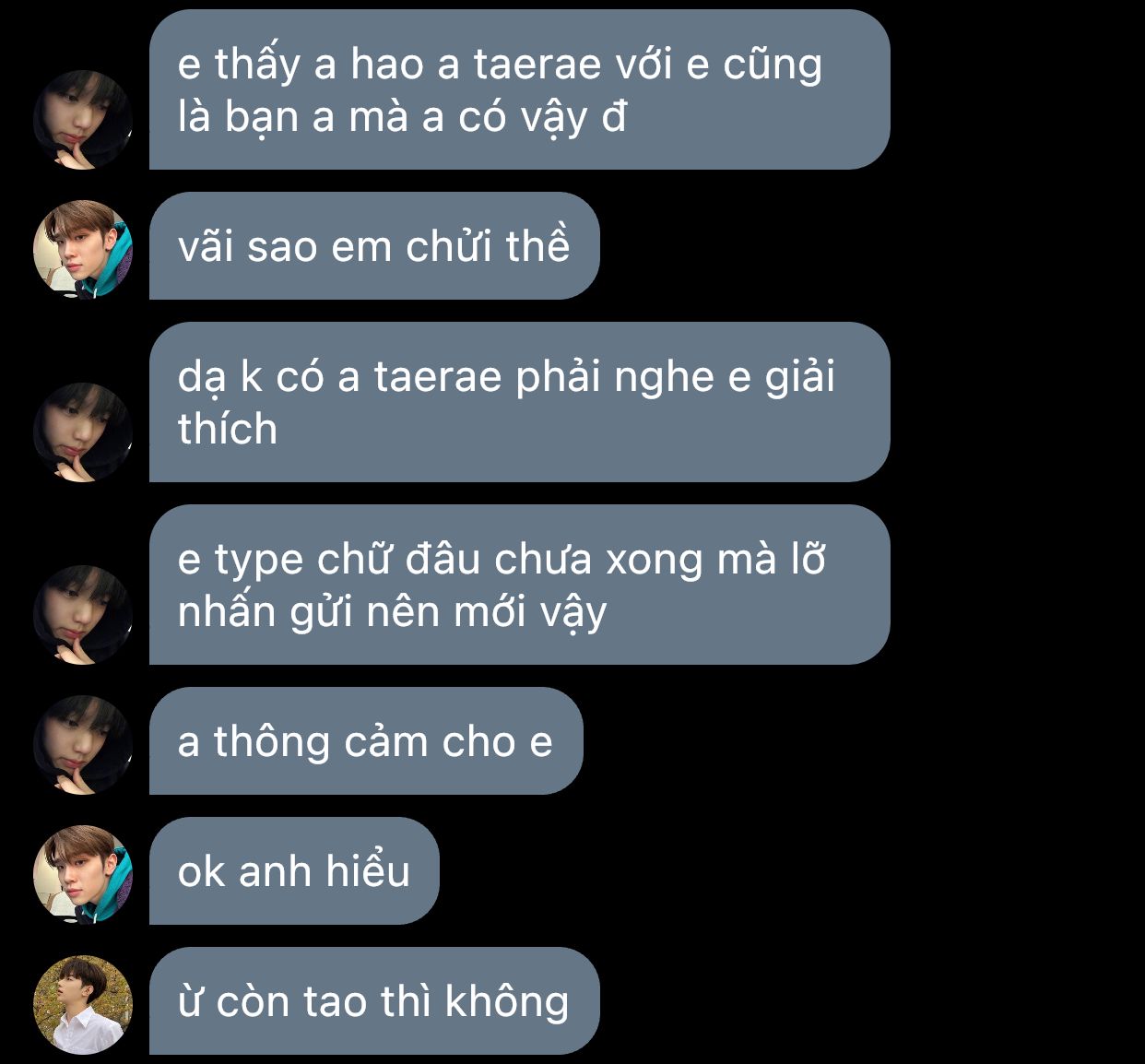Tap avatar next to "vãi sao em chửi thề"
This screenshot has width=1145, height=1064.
[83, 249]
